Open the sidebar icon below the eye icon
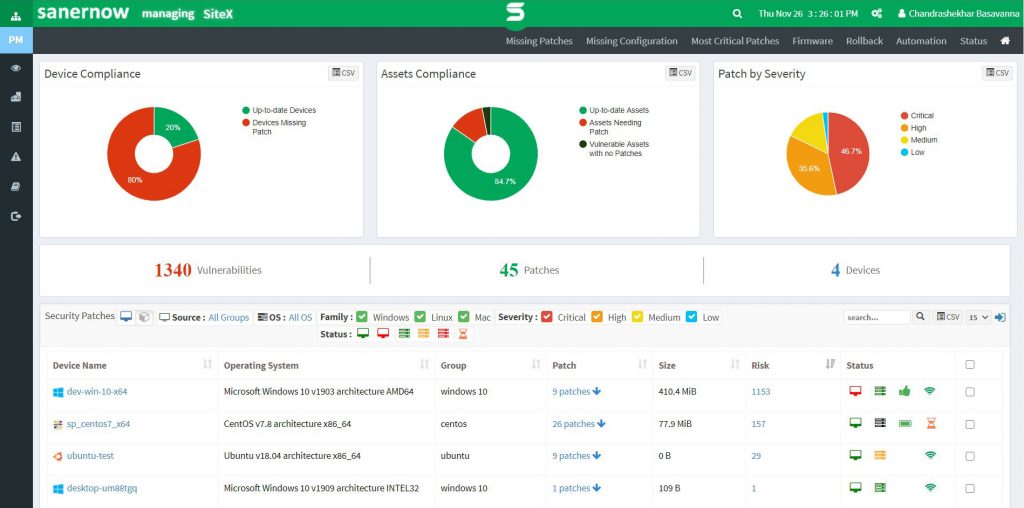 (16, 97)
